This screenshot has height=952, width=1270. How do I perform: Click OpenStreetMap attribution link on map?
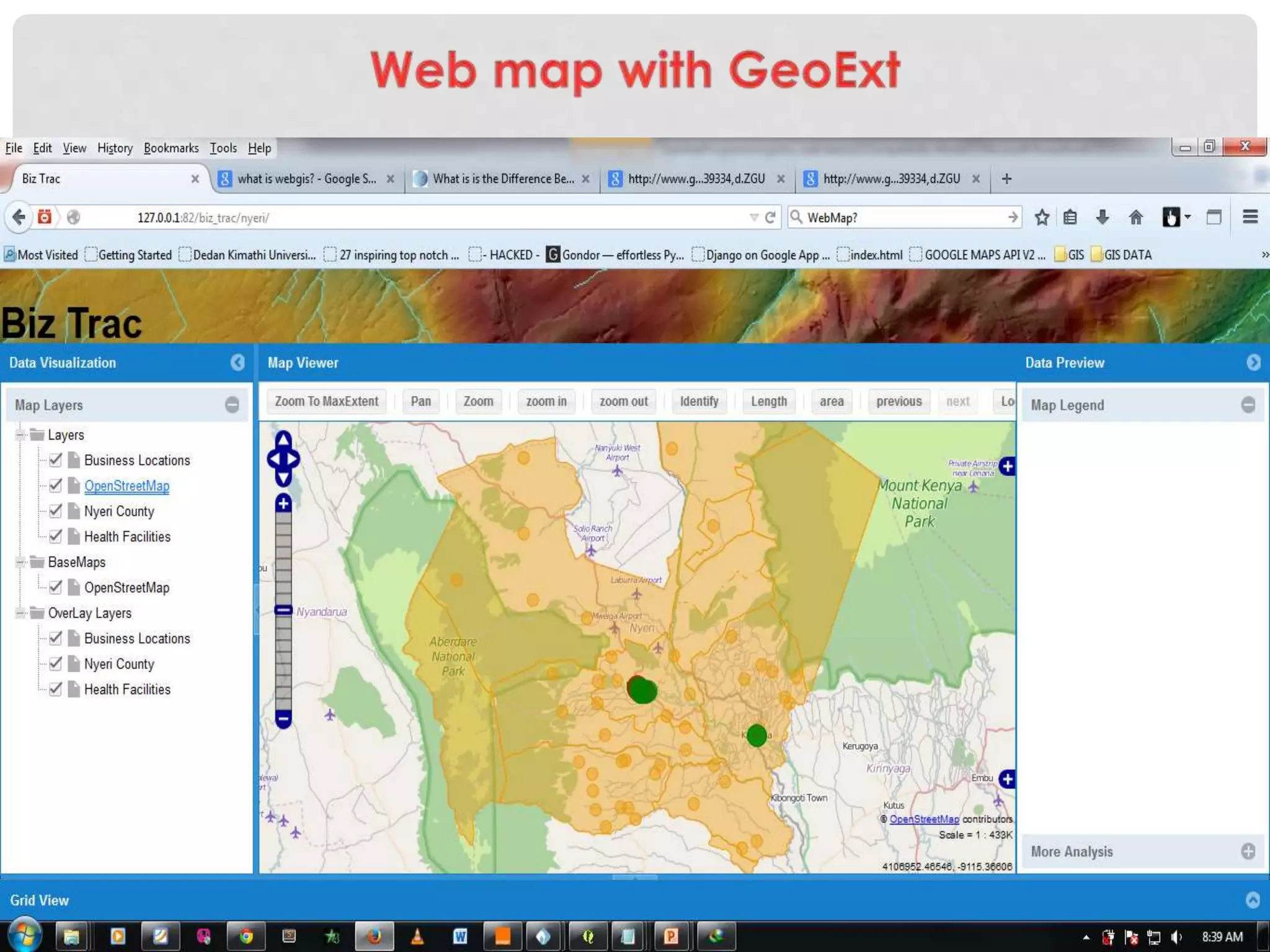pyautogui.click(x=924, y=819)
